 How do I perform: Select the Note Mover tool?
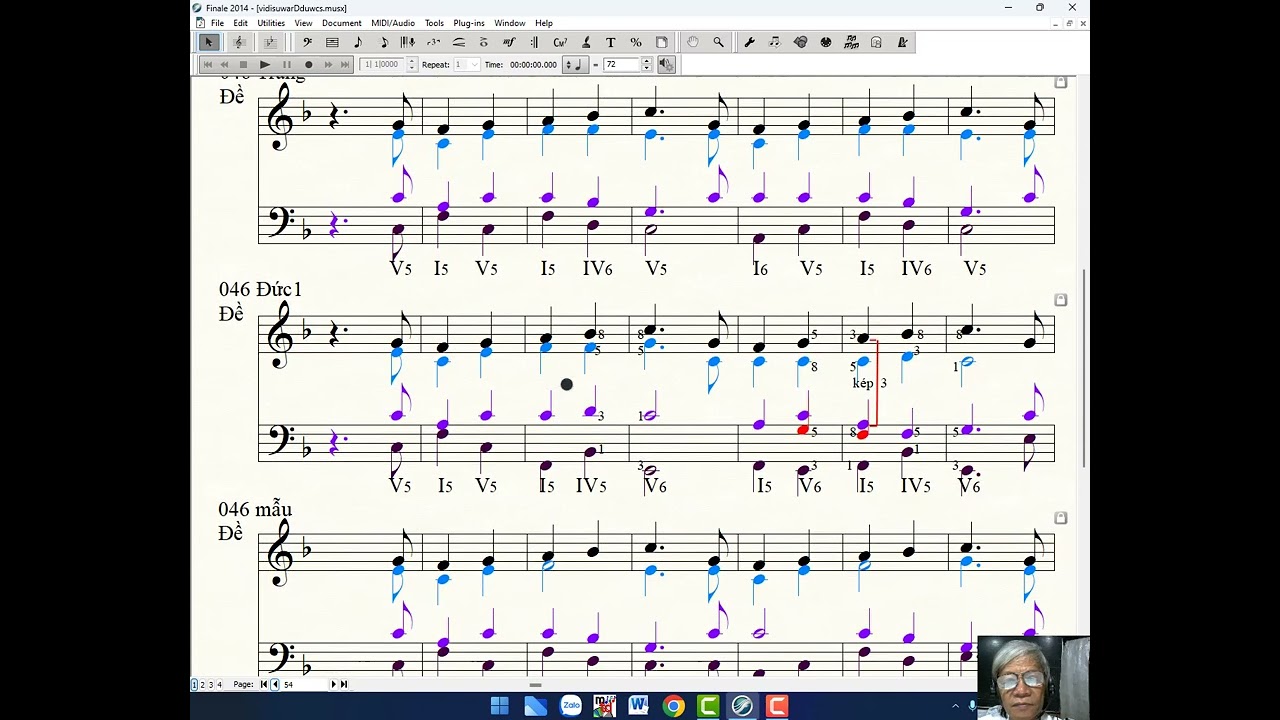click(775, 42)
